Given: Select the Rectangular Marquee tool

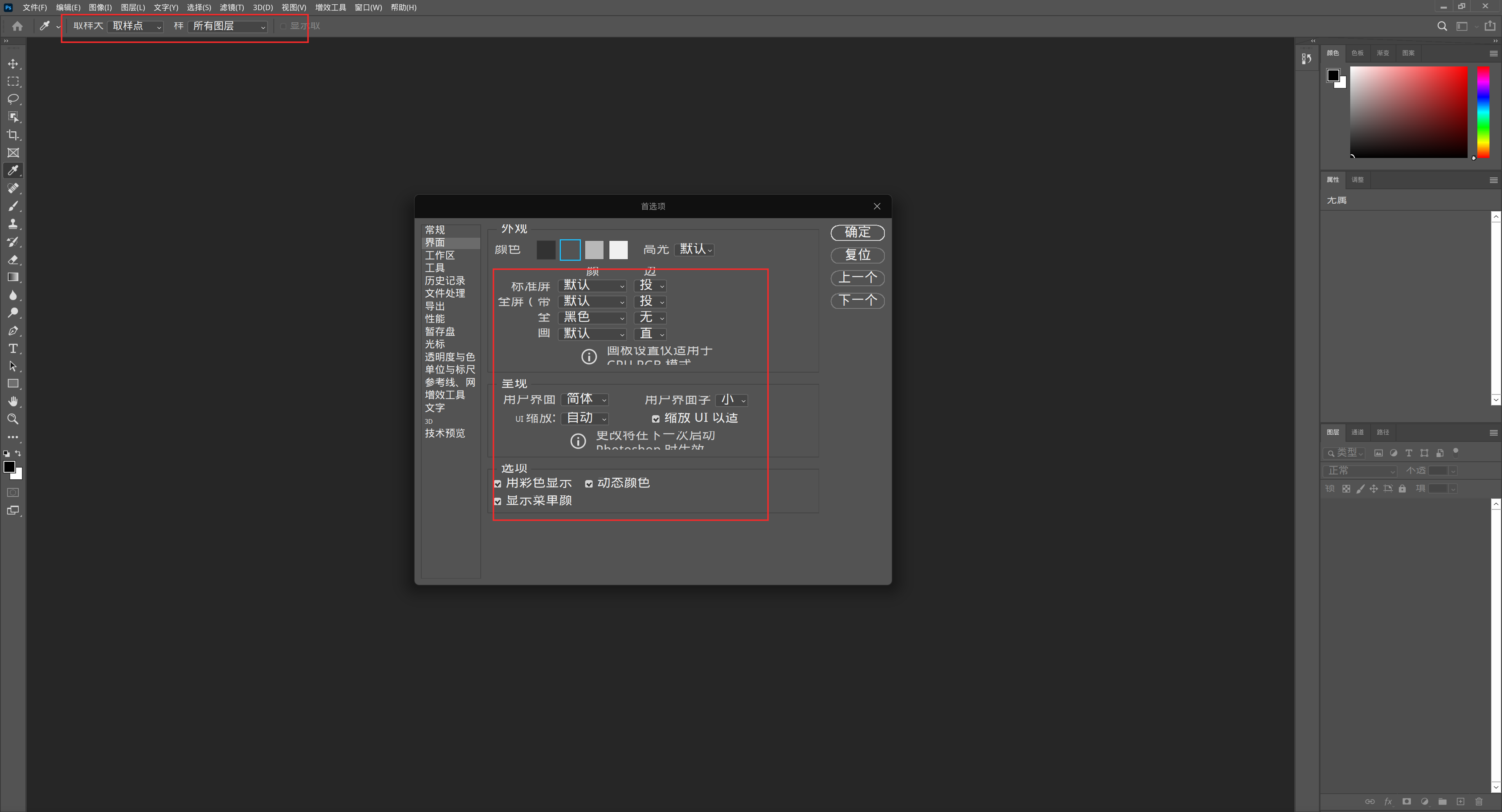Looking at the screenshot, I should coord(13,82).
